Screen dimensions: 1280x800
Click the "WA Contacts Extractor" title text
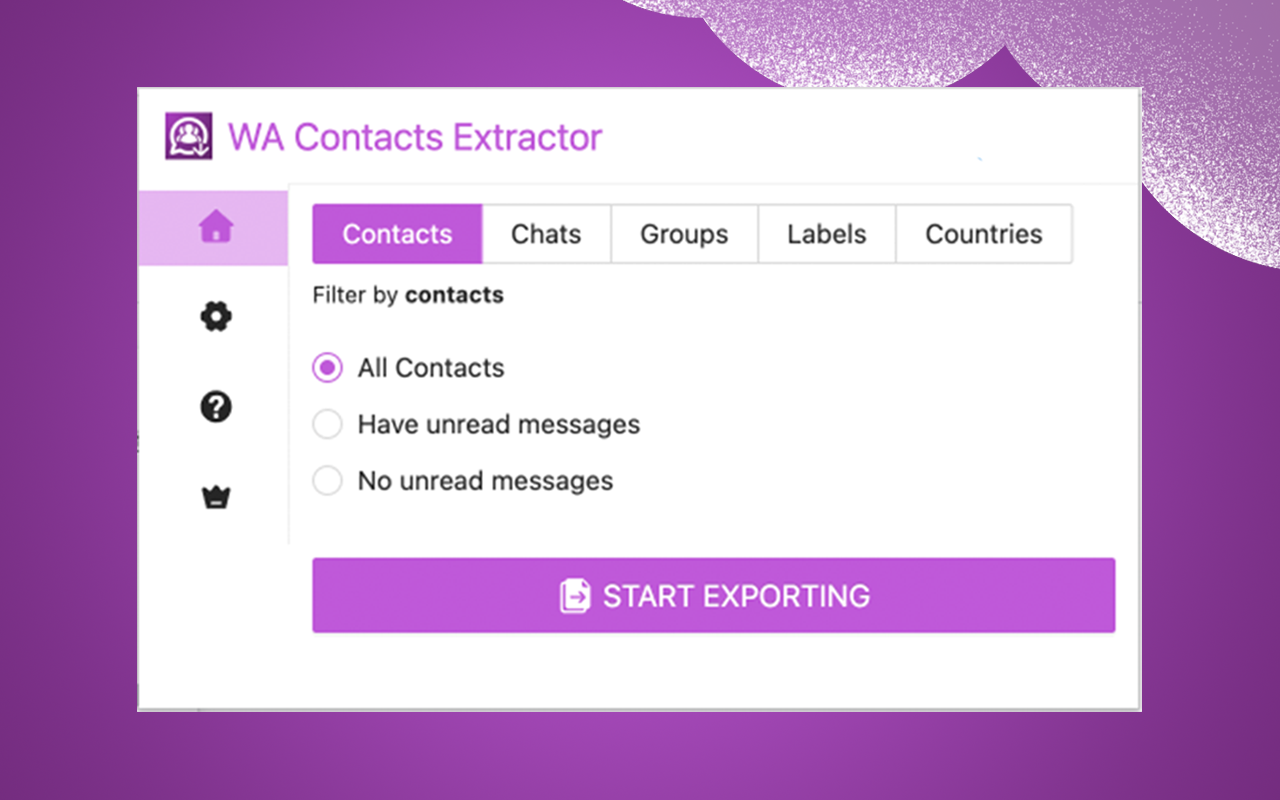tap(416, 136)
